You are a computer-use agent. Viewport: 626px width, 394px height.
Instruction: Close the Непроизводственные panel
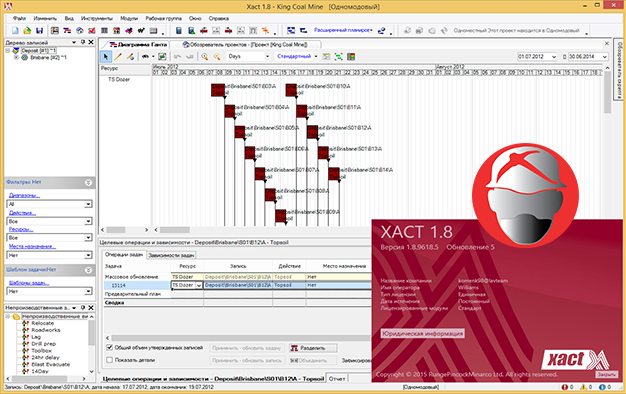tap(91, 308)
